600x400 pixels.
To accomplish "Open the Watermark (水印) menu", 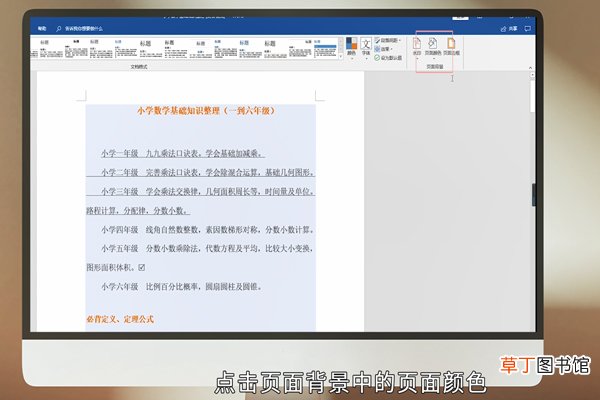I will point(417,47).
